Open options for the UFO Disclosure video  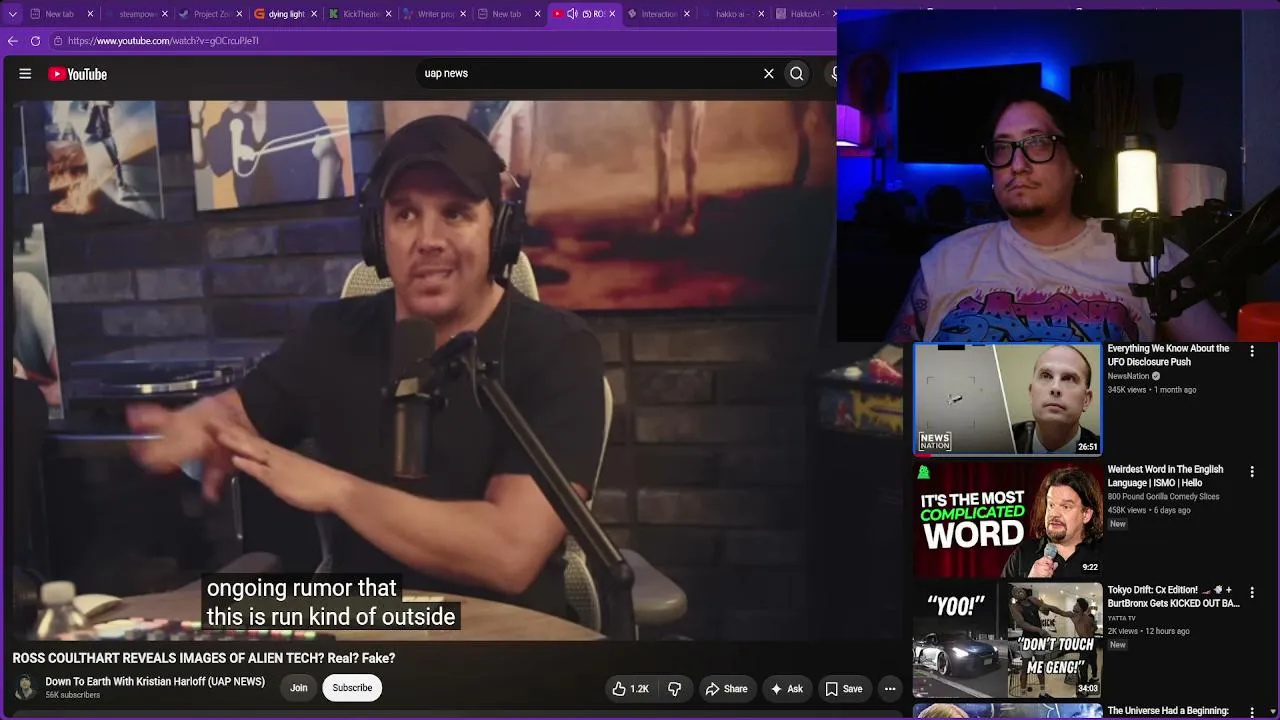[x=1251, y=351]
